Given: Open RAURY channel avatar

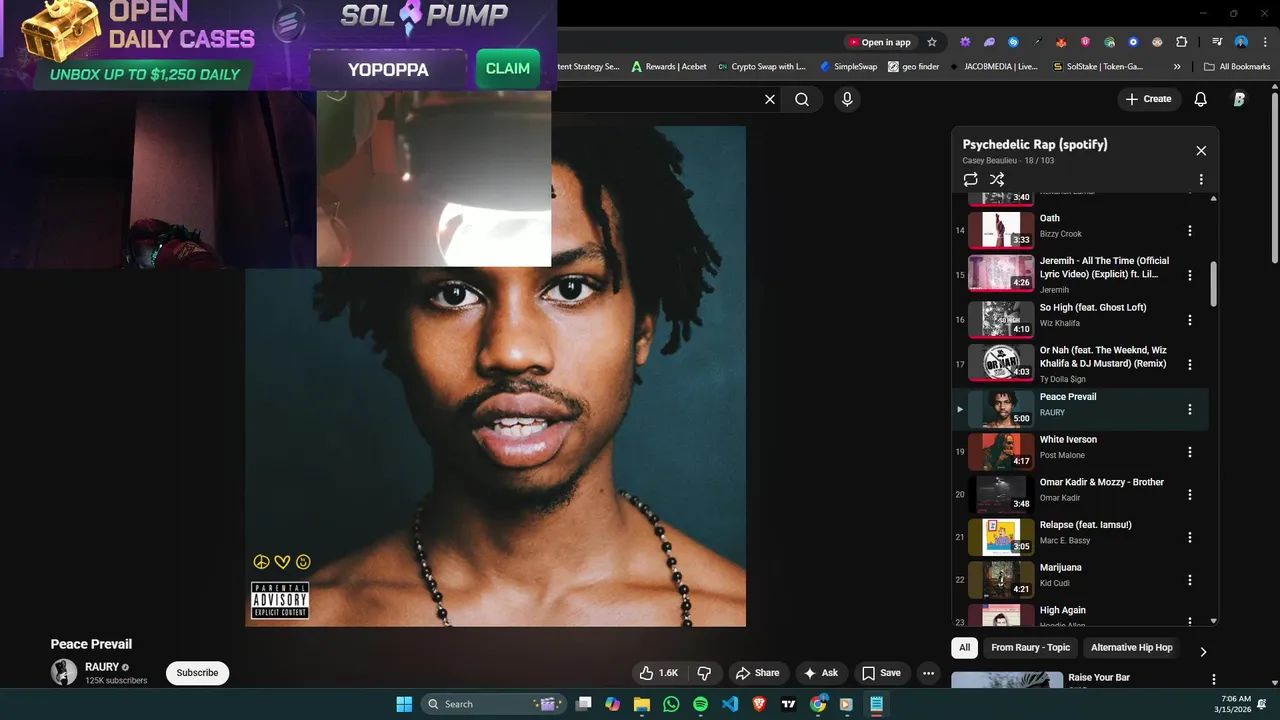Looking at the screenshot, I should [x=64, y=672].
